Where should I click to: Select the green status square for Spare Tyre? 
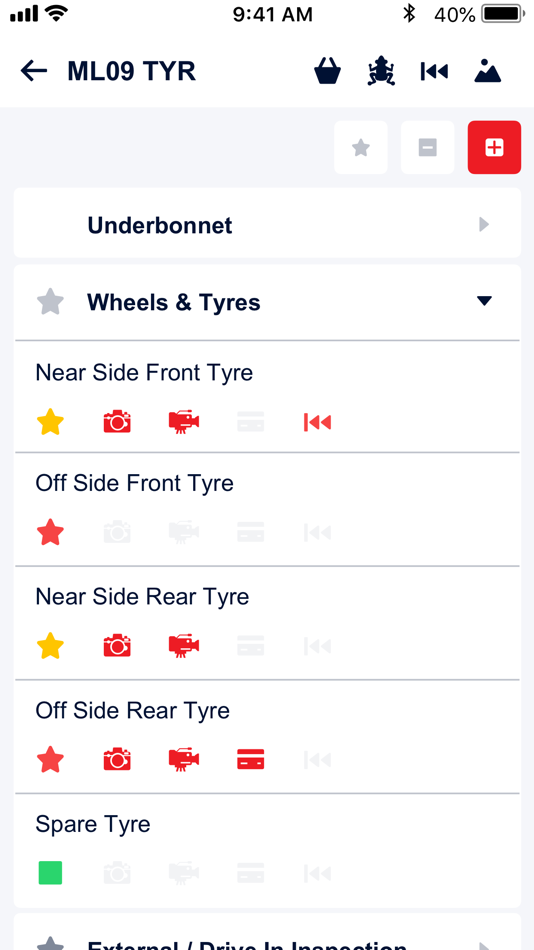tap(50, 872)
